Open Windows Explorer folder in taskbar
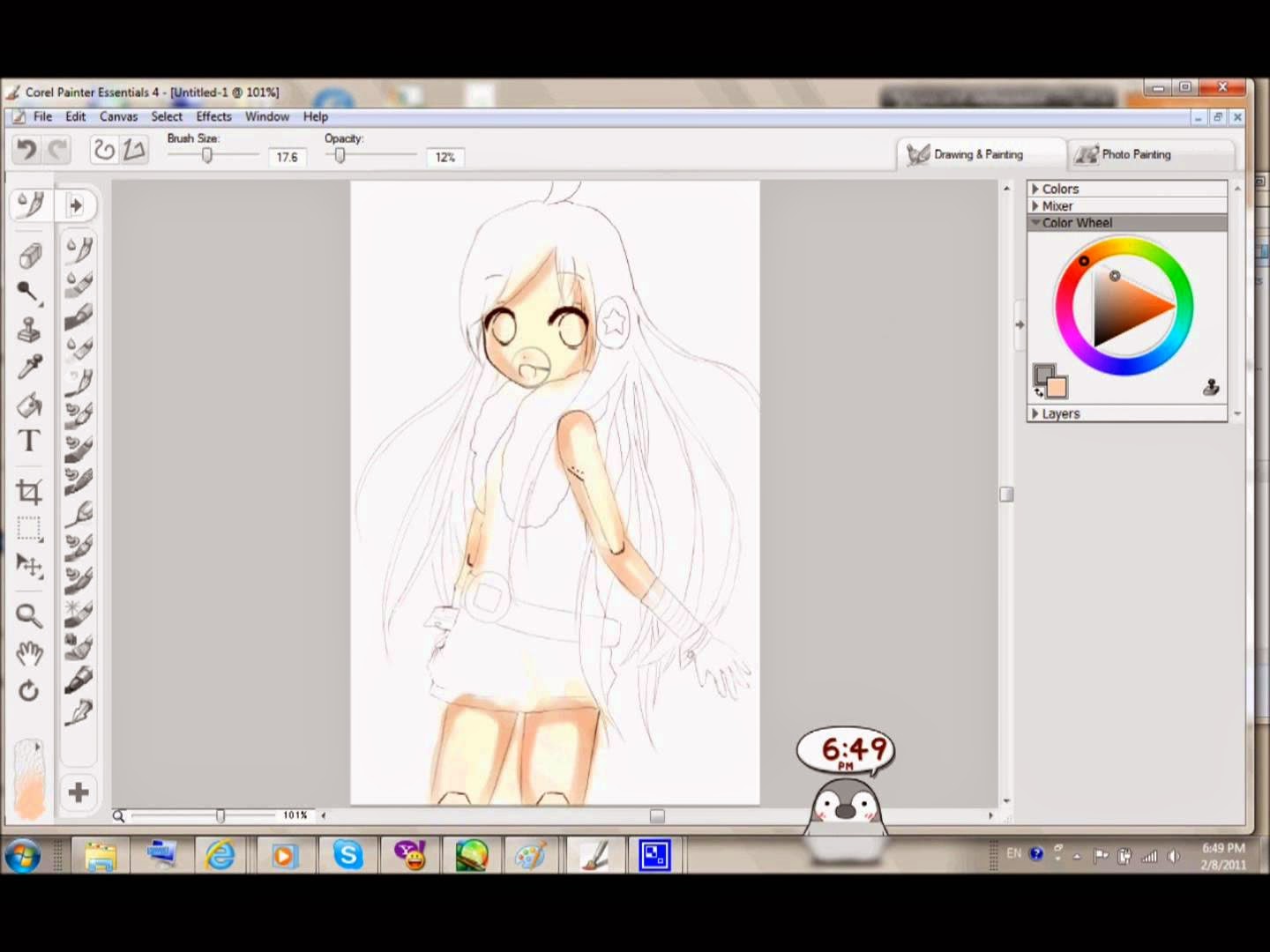Viewport: 1270px width, 952px height. pyautogui.click(x=101, y=855)
